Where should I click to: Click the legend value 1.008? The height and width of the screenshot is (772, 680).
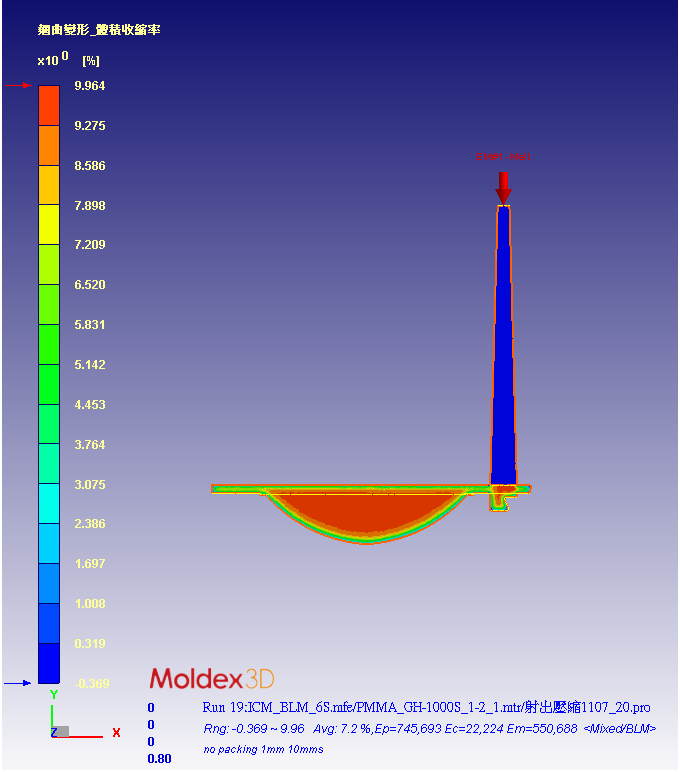tap(90, 603)
